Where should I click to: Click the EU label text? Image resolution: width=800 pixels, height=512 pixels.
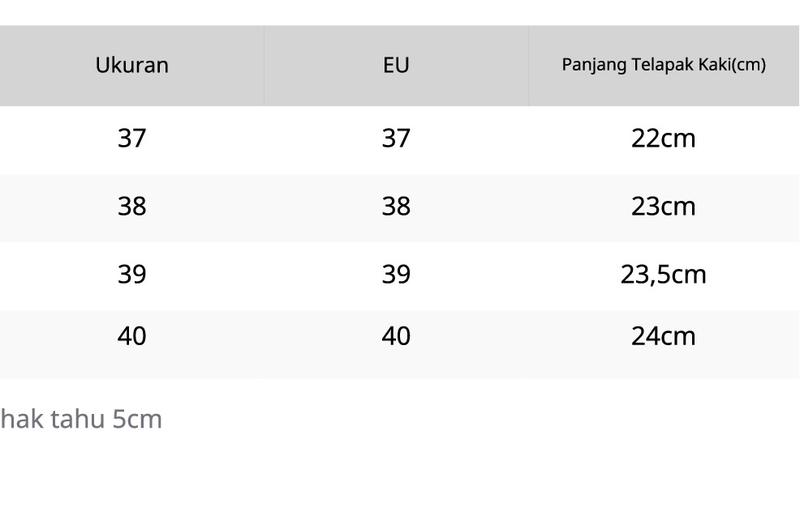(396, 65)
